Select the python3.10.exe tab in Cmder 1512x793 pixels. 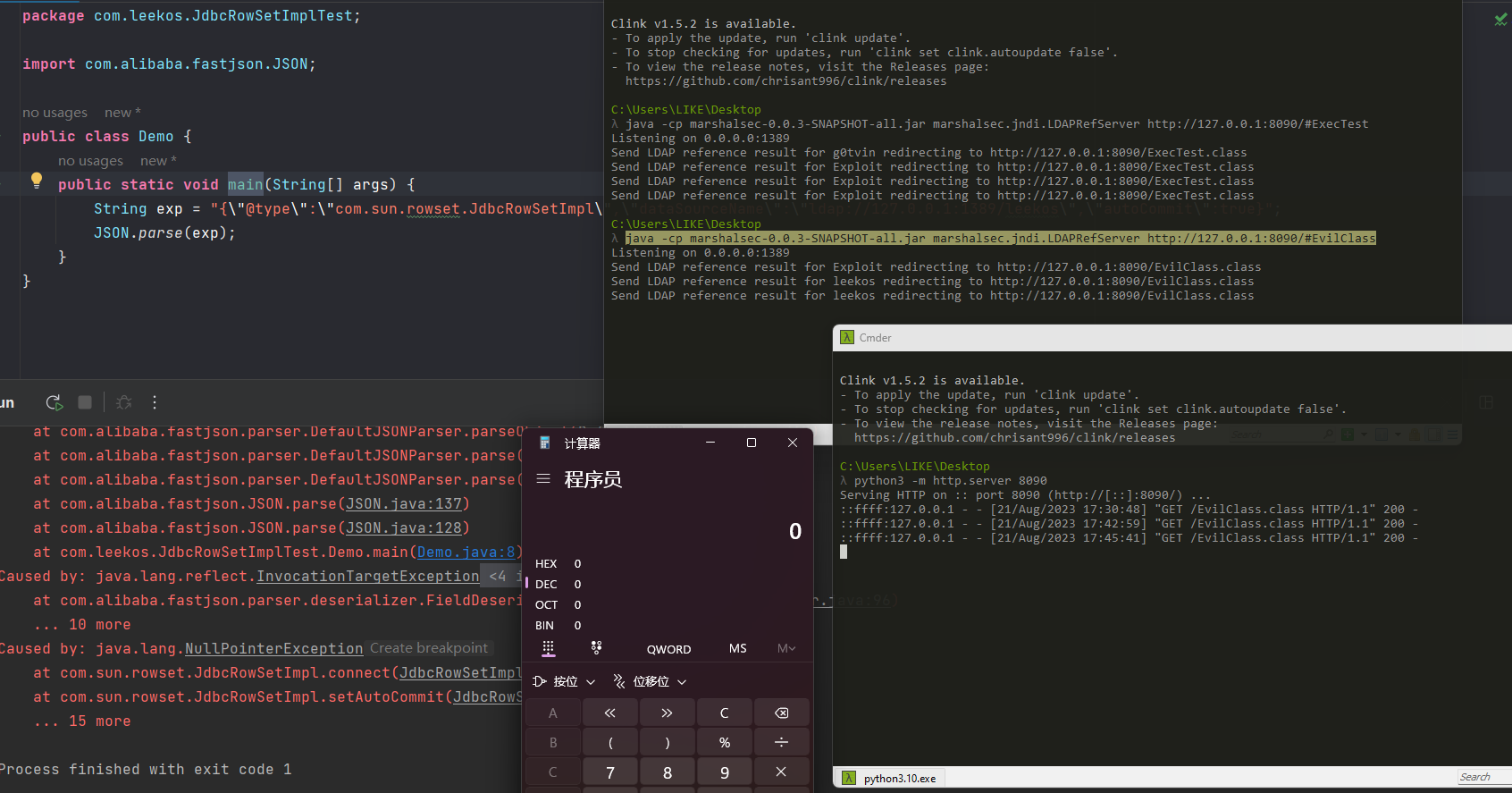pyautogui.click(x=890, y=779)
